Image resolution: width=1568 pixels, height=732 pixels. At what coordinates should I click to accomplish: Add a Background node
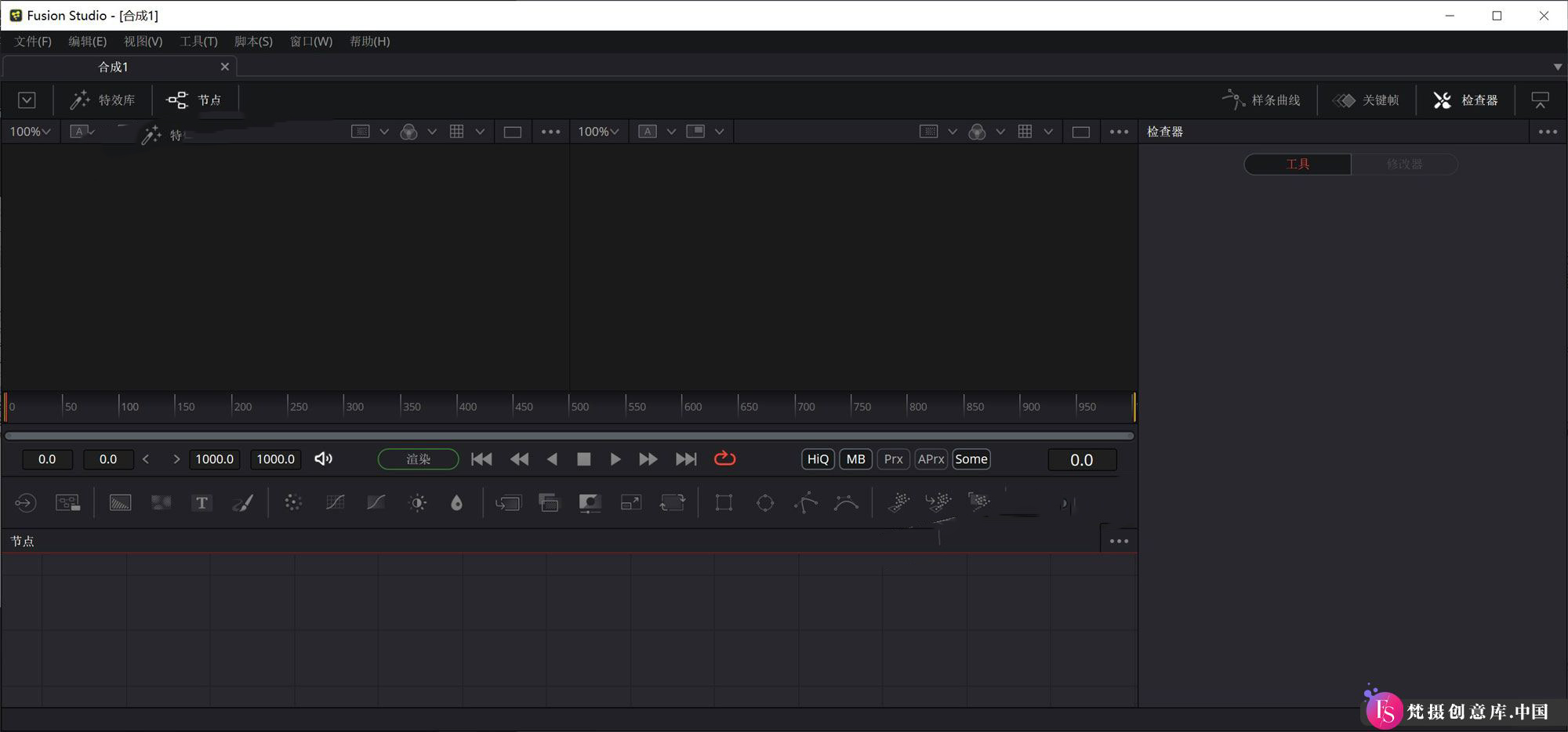click(120, 503)
